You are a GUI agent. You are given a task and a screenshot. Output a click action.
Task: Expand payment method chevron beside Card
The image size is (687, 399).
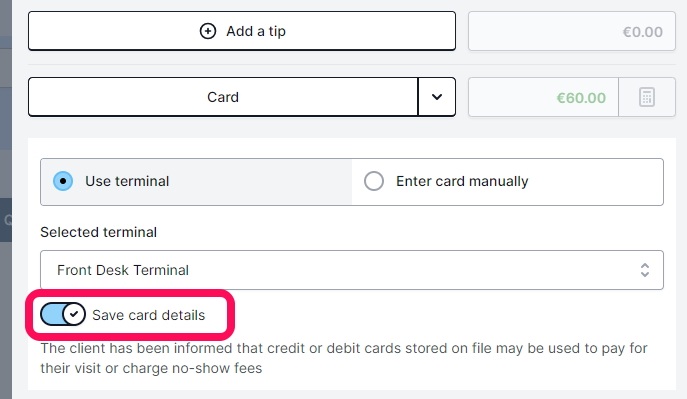437,97
